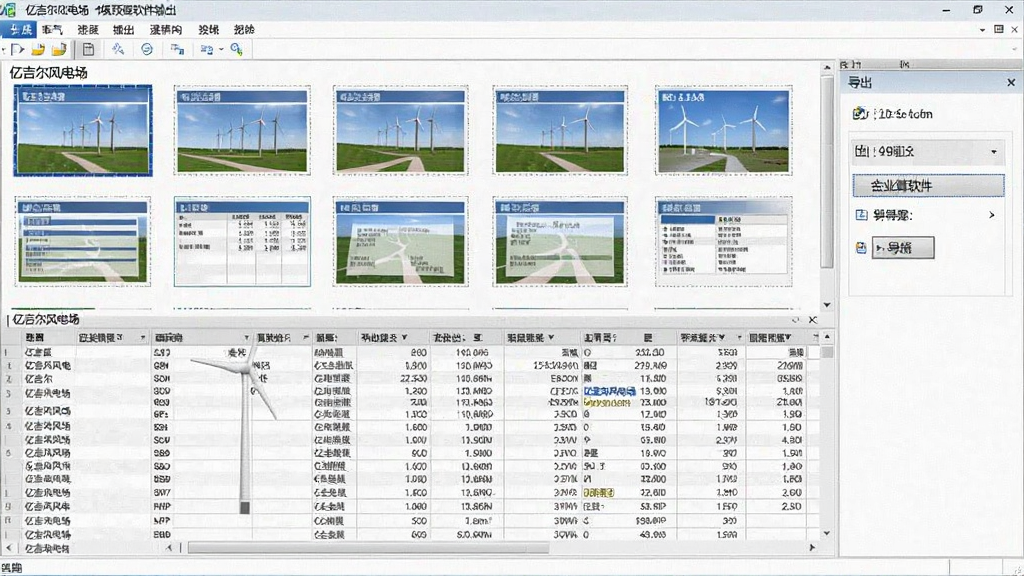Click the save page icon in the toolbar
1024x576 pixels.
88,49
